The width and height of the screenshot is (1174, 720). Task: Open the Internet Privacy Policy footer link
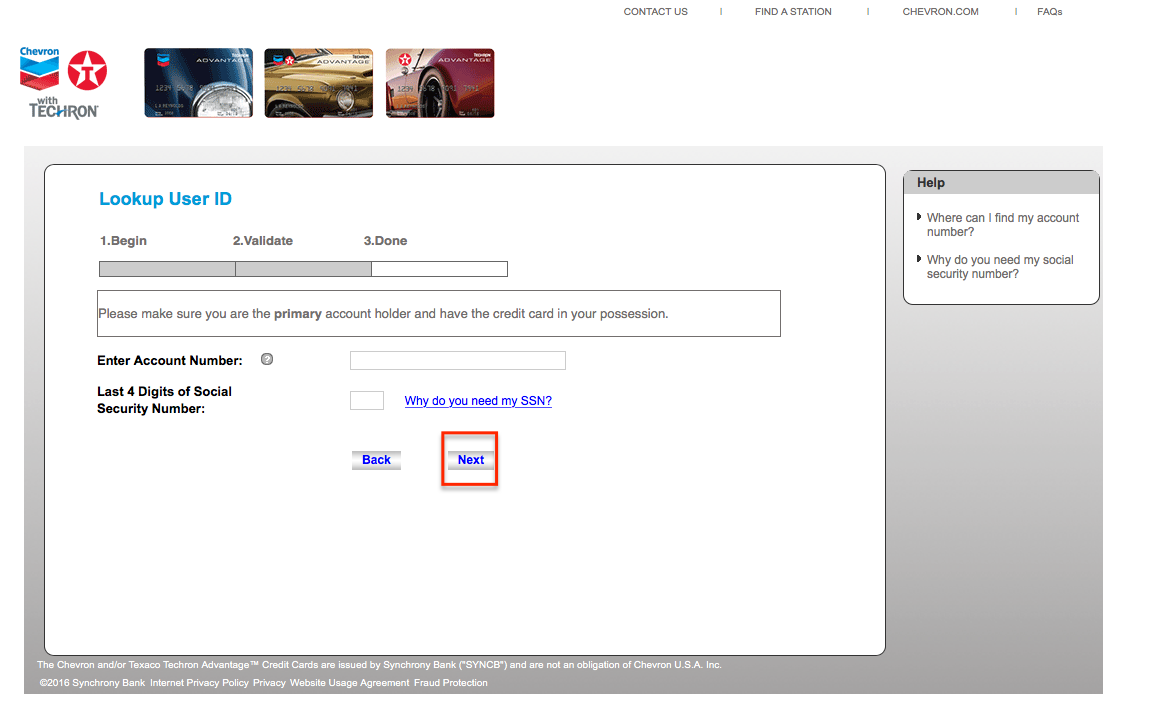199,683
